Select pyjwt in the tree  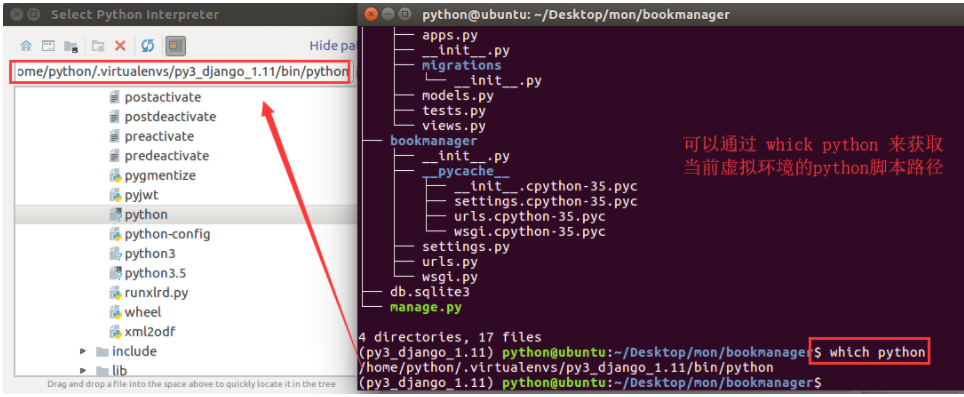coord(142,195)
